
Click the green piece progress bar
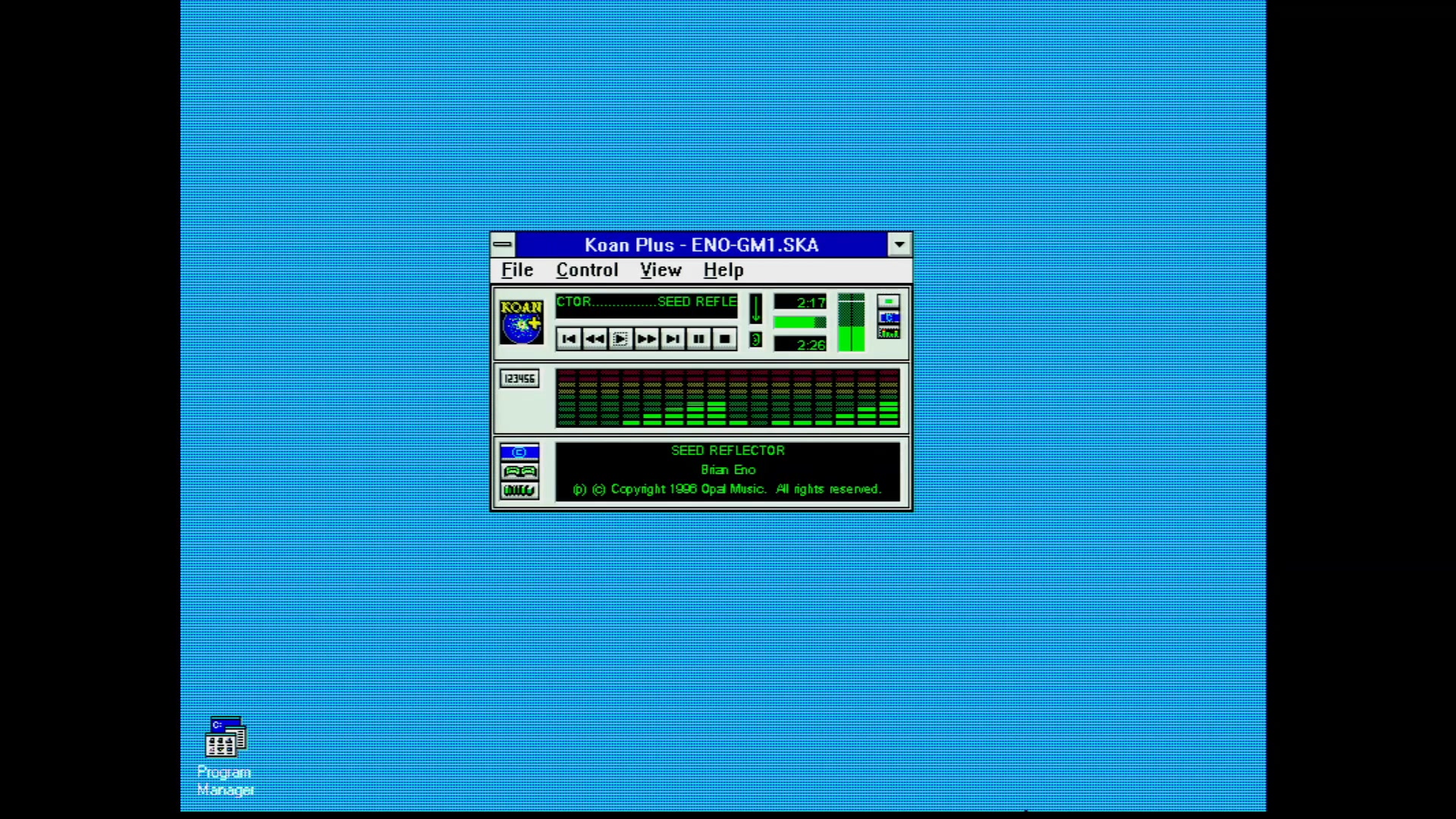tap(800, 322)
